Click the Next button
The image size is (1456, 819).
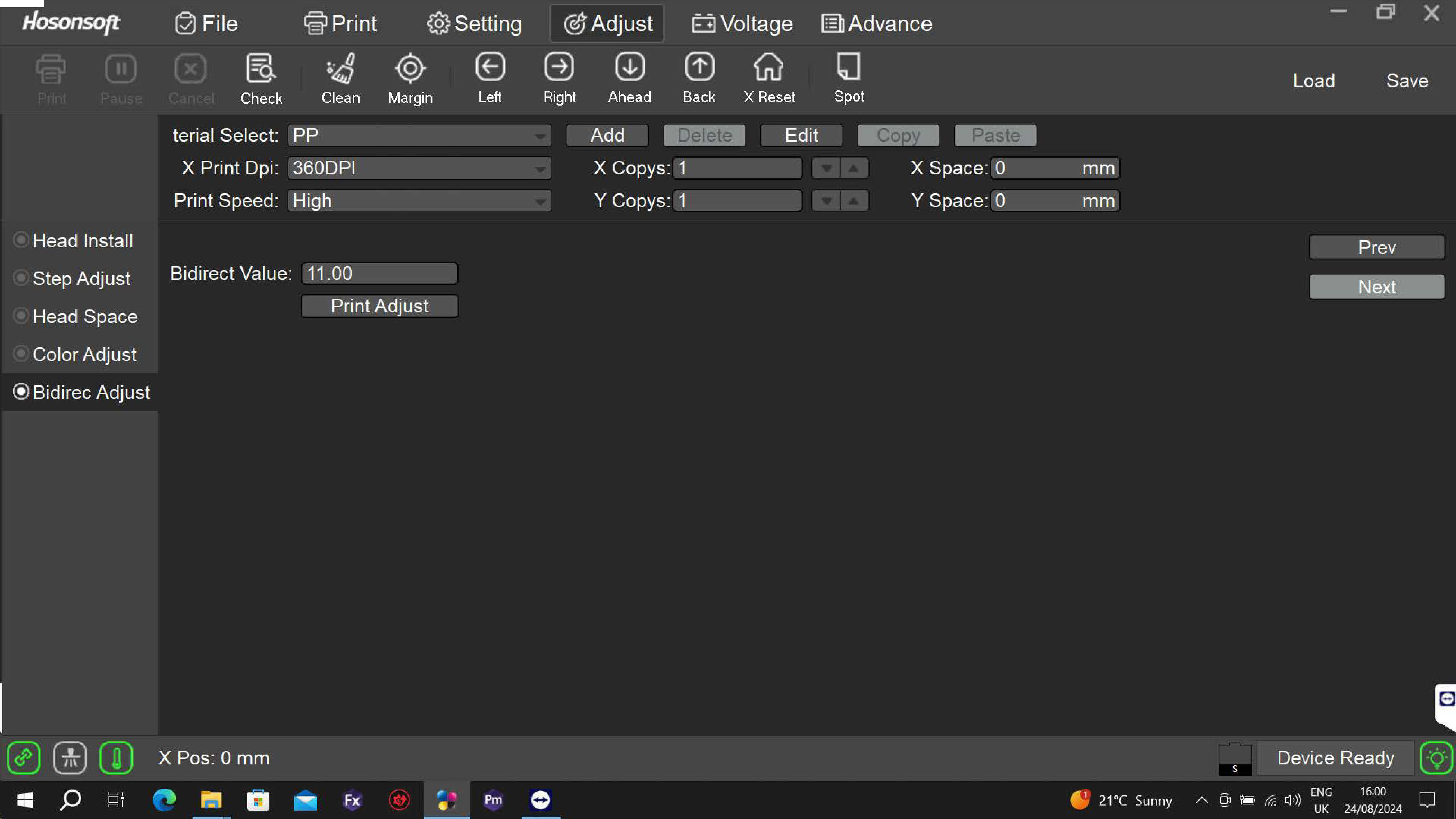(x=1376, y=286)
